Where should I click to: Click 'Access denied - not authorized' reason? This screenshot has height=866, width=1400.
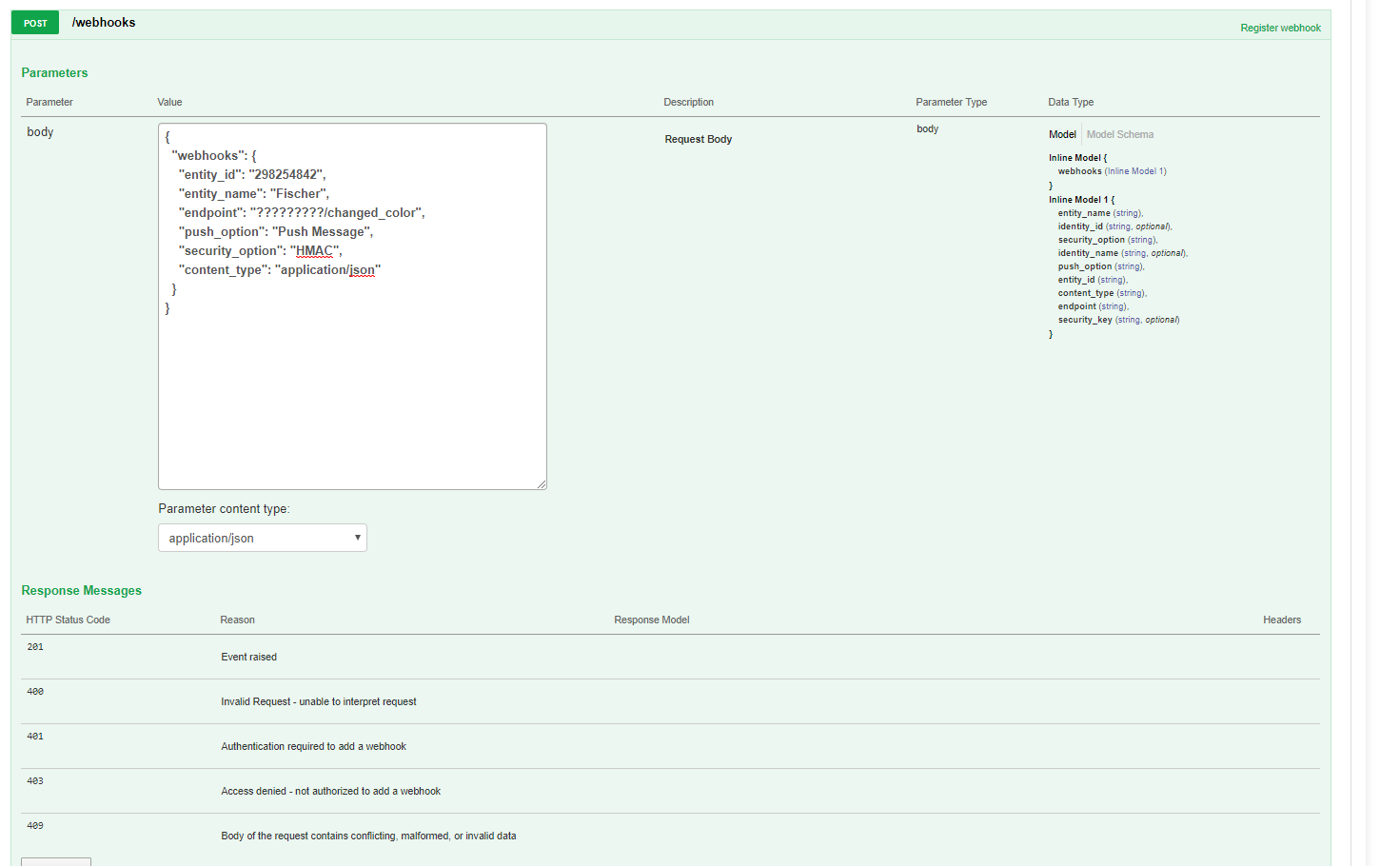pos(330,792)
